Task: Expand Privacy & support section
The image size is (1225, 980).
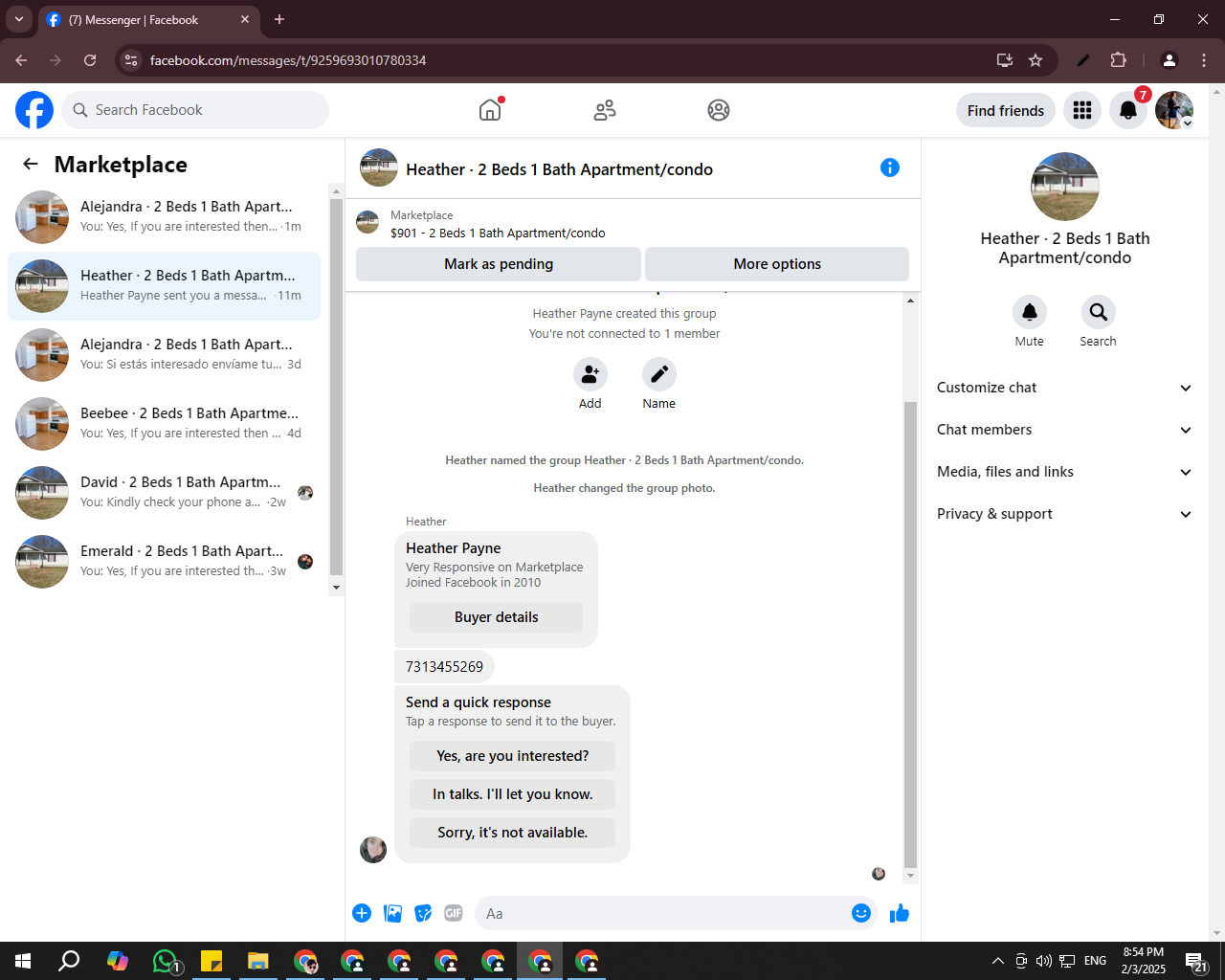Action: click(1064, 514)
